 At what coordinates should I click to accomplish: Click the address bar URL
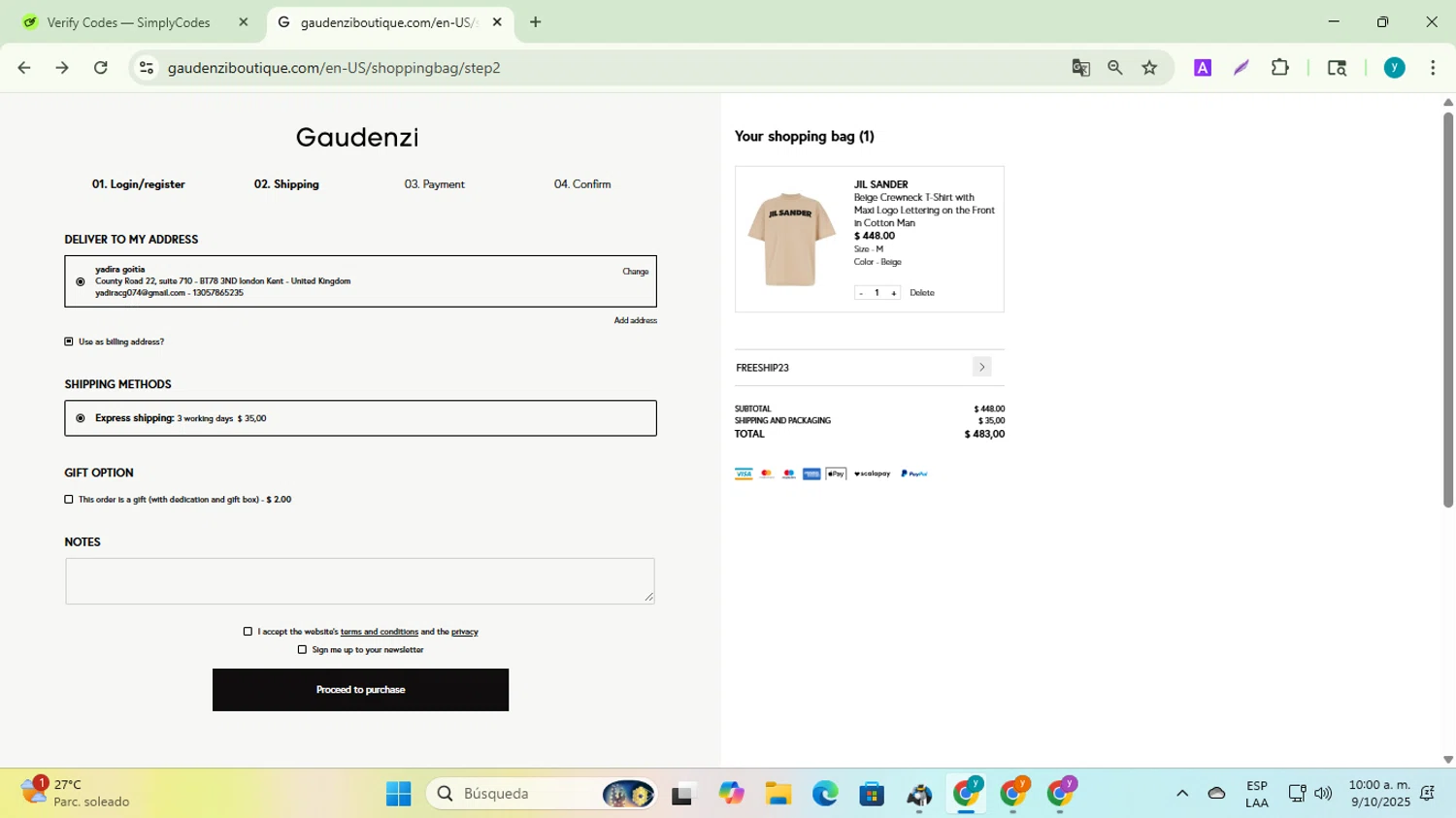(x=334, y=68)
